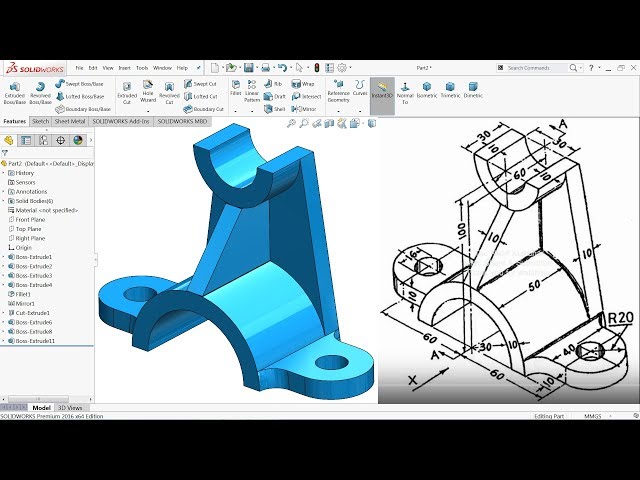Click the Save icon
Viewport: 640px width, 480px height.
(x=249, y=68)
